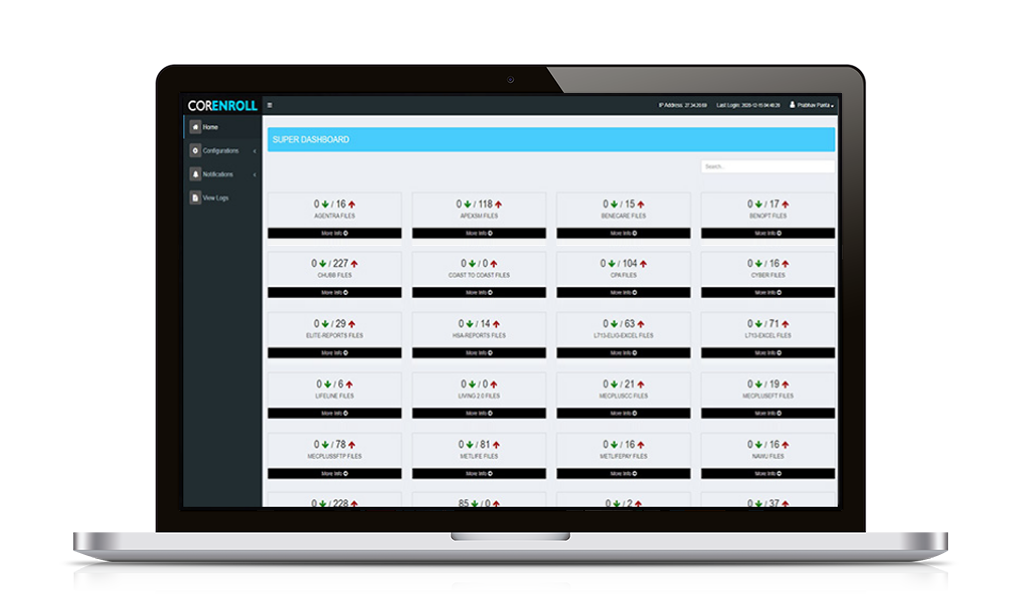Click the Search input field
Image resolution: width=1018 pixels, height=594 pixels.
(765, 164)
